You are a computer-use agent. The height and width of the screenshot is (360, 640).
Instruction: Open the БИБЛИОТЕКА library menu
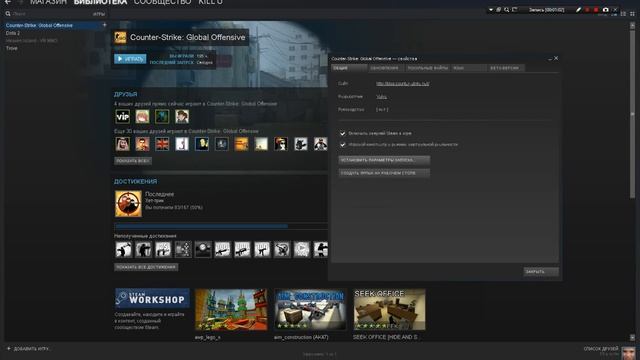point(100,2)
